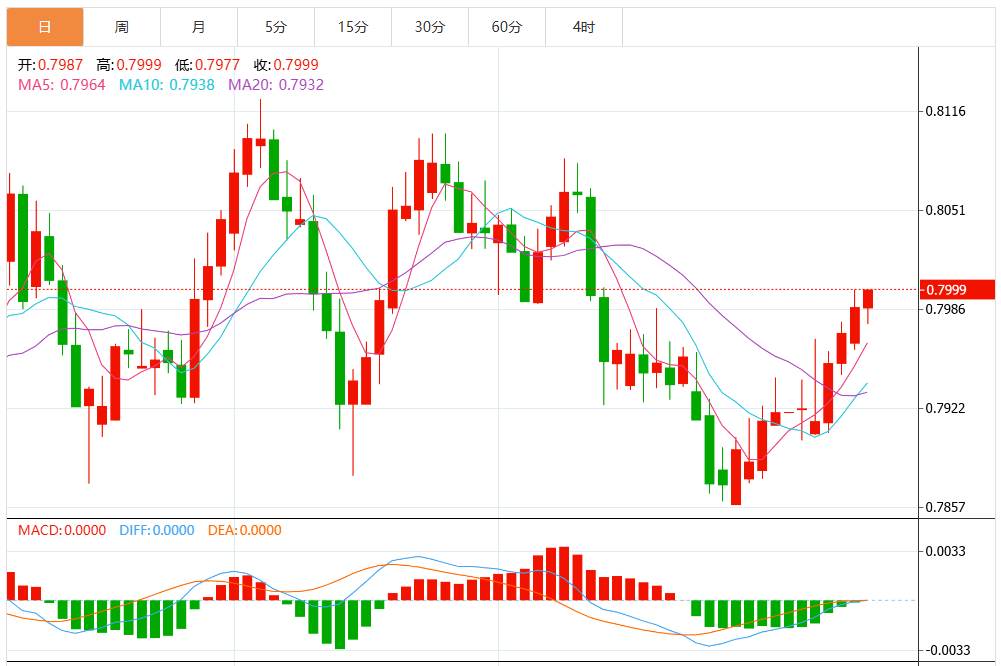Select the DEA indicator label
The image size is (1001, 666).
click(244, 530)
